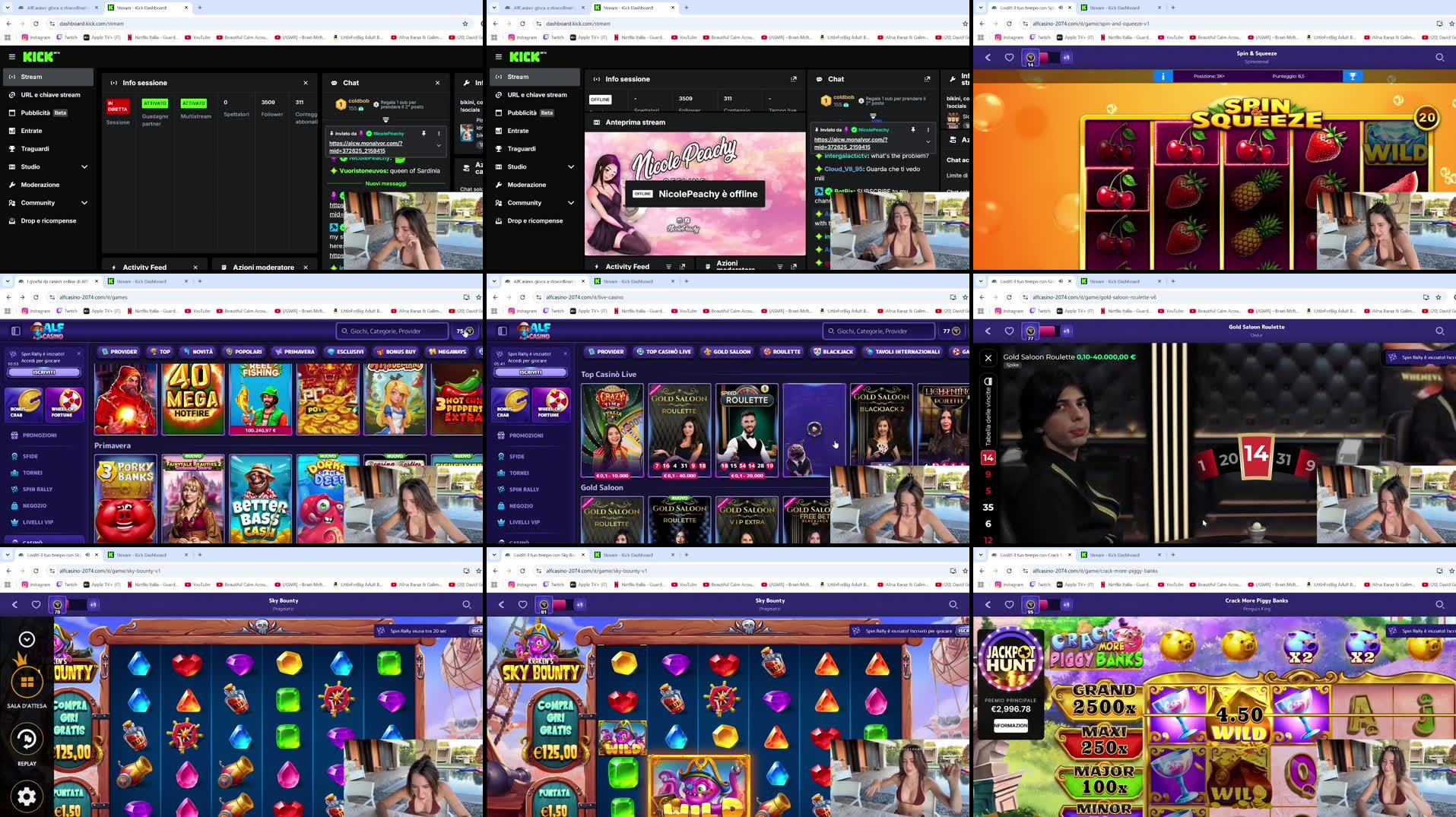Focus the game search field in the games lobby

click(392, 331)
